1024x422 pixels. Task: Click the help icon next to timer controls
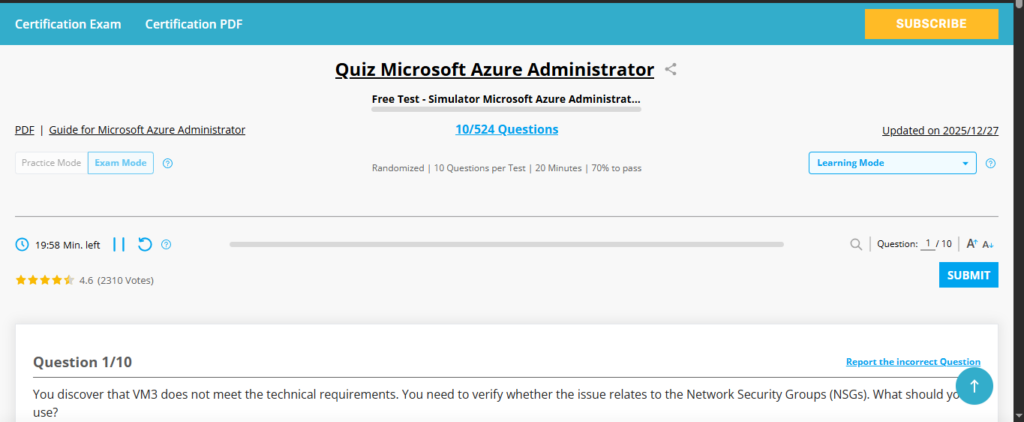pos(166,244)
